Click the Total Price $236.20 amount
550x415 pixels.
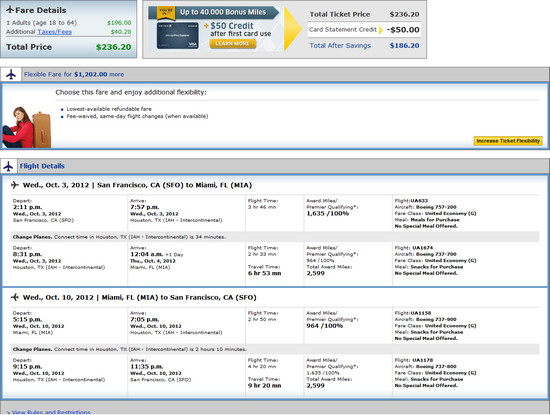(x=114, y=47)
